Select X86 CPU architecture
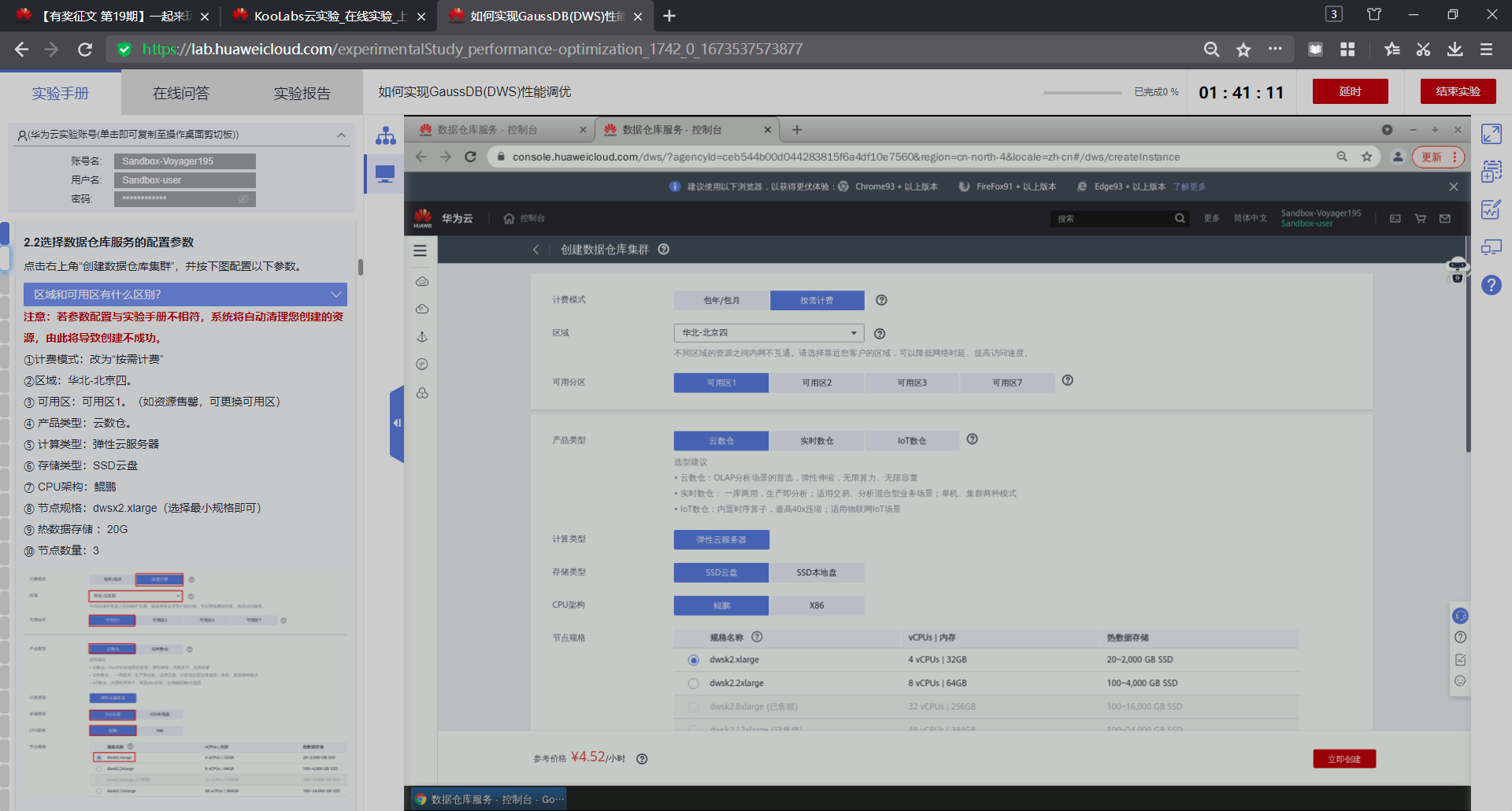 point(817,605)
